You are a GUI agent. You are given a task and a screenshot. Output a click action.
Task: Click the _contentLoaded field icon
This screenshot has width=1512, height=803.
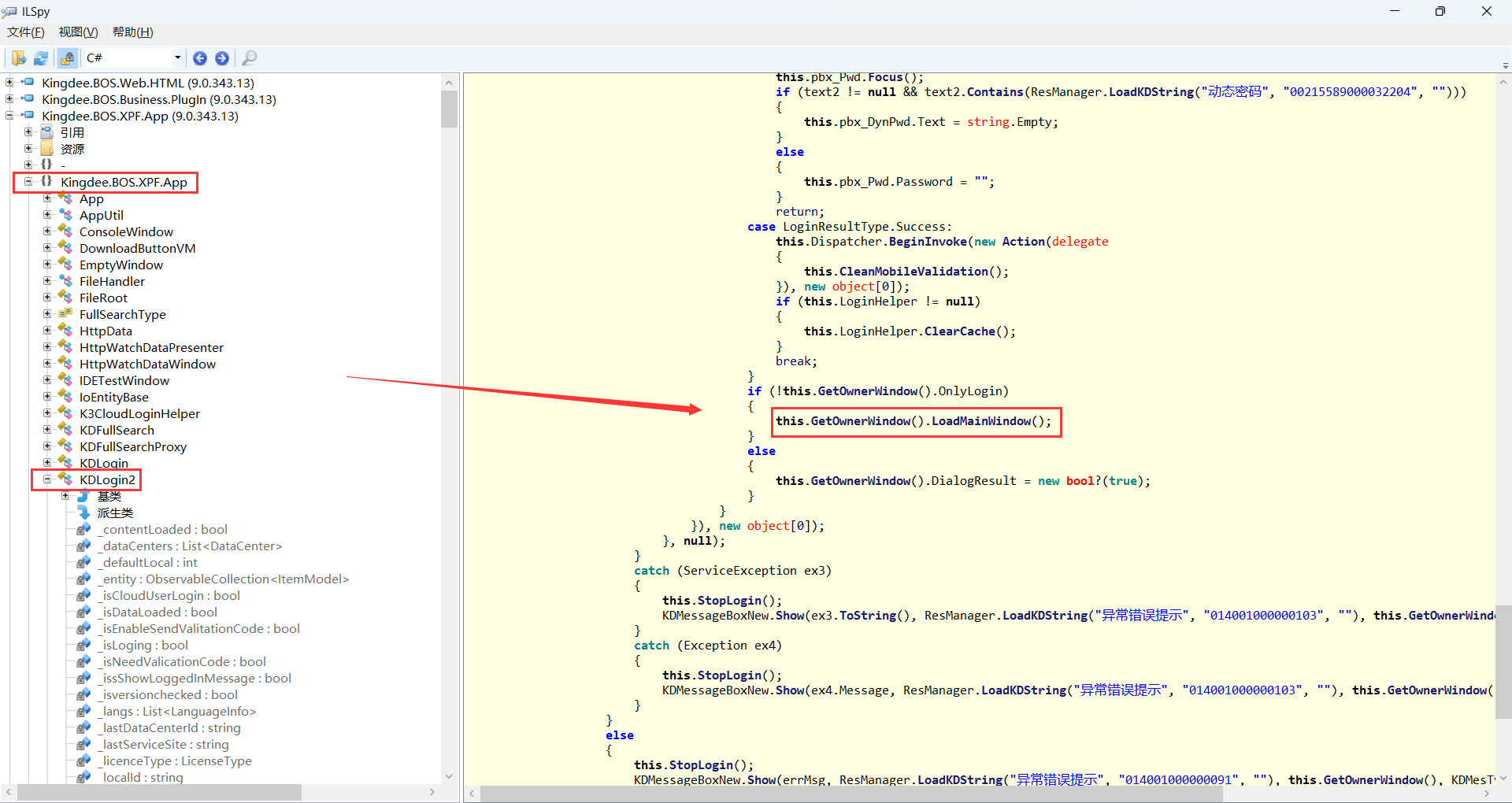[84, 529]
